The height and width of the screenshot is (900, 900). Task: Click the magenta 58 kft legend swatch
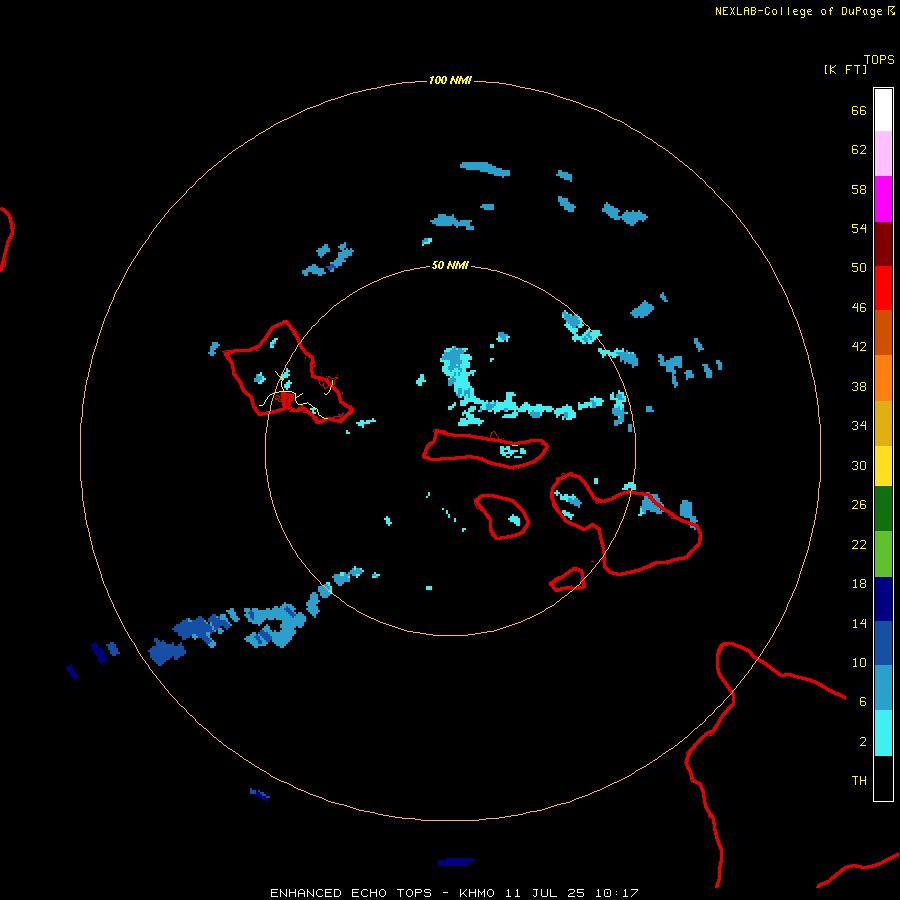[x=883, y=199]
